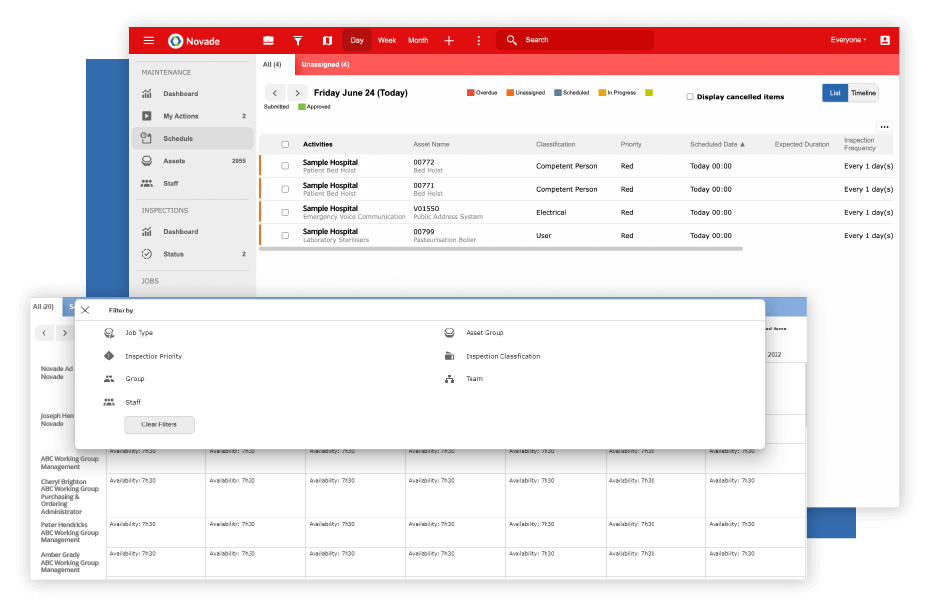Viewport: 930px width, 600px height.
Task: Select the Novade logo in the toolbar
Action: click(175, 40)
